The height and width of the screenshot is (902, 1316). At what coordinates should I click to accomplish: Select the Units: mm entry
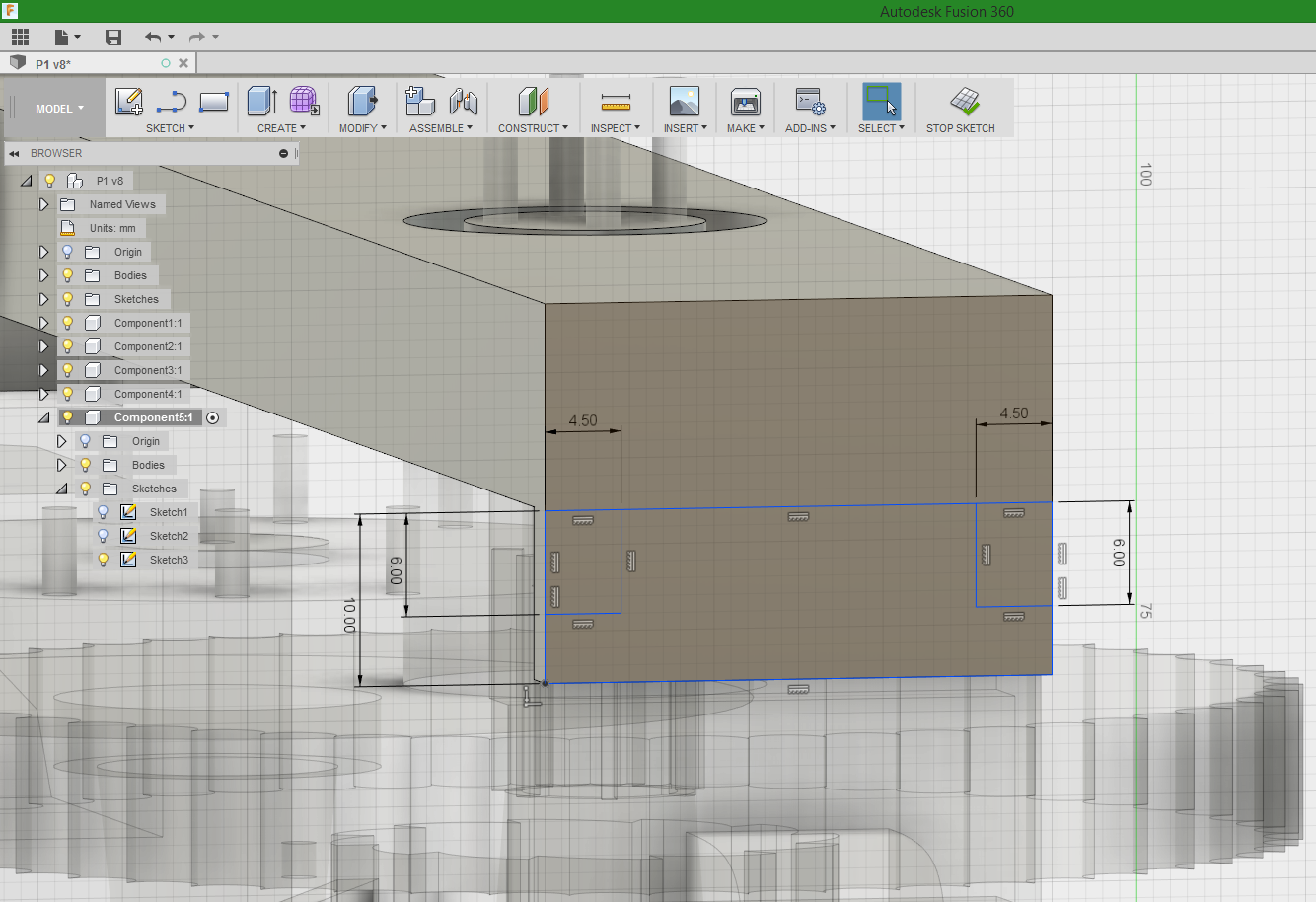point(112,228)
